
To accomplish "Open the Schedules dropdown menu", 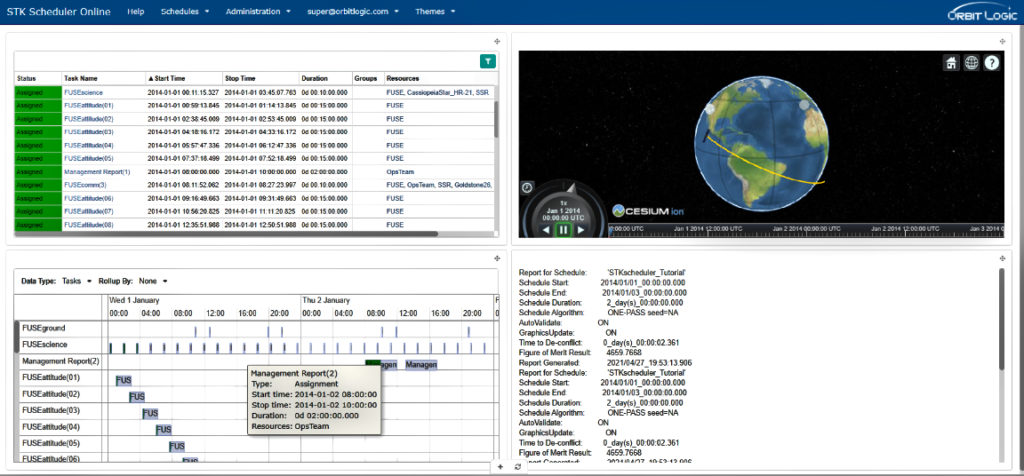I will [x=185, y=12].
